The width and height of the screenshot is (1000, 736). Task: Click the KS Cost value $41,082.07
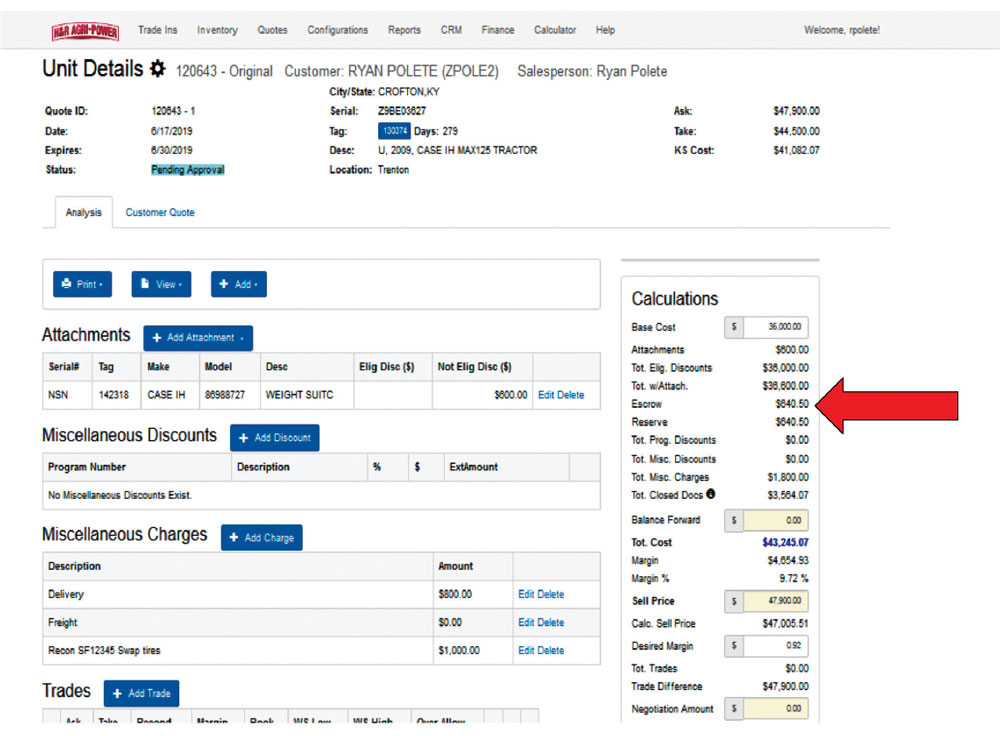click(x=797, y=151)
